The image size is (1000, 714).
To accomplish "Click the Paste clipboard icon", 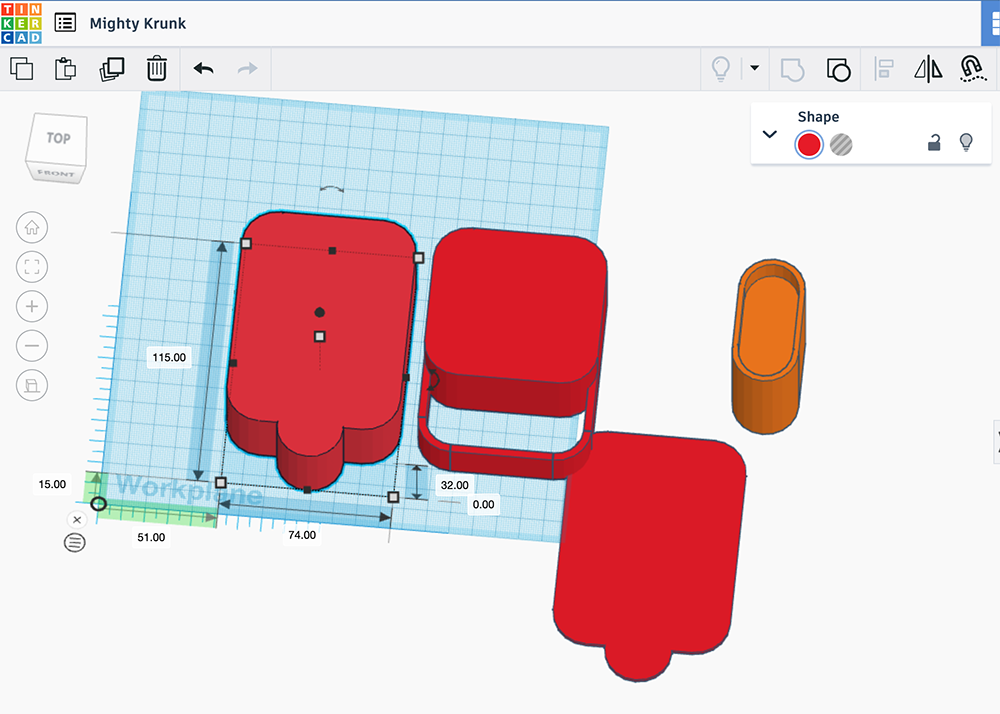I will coord(66,69).
